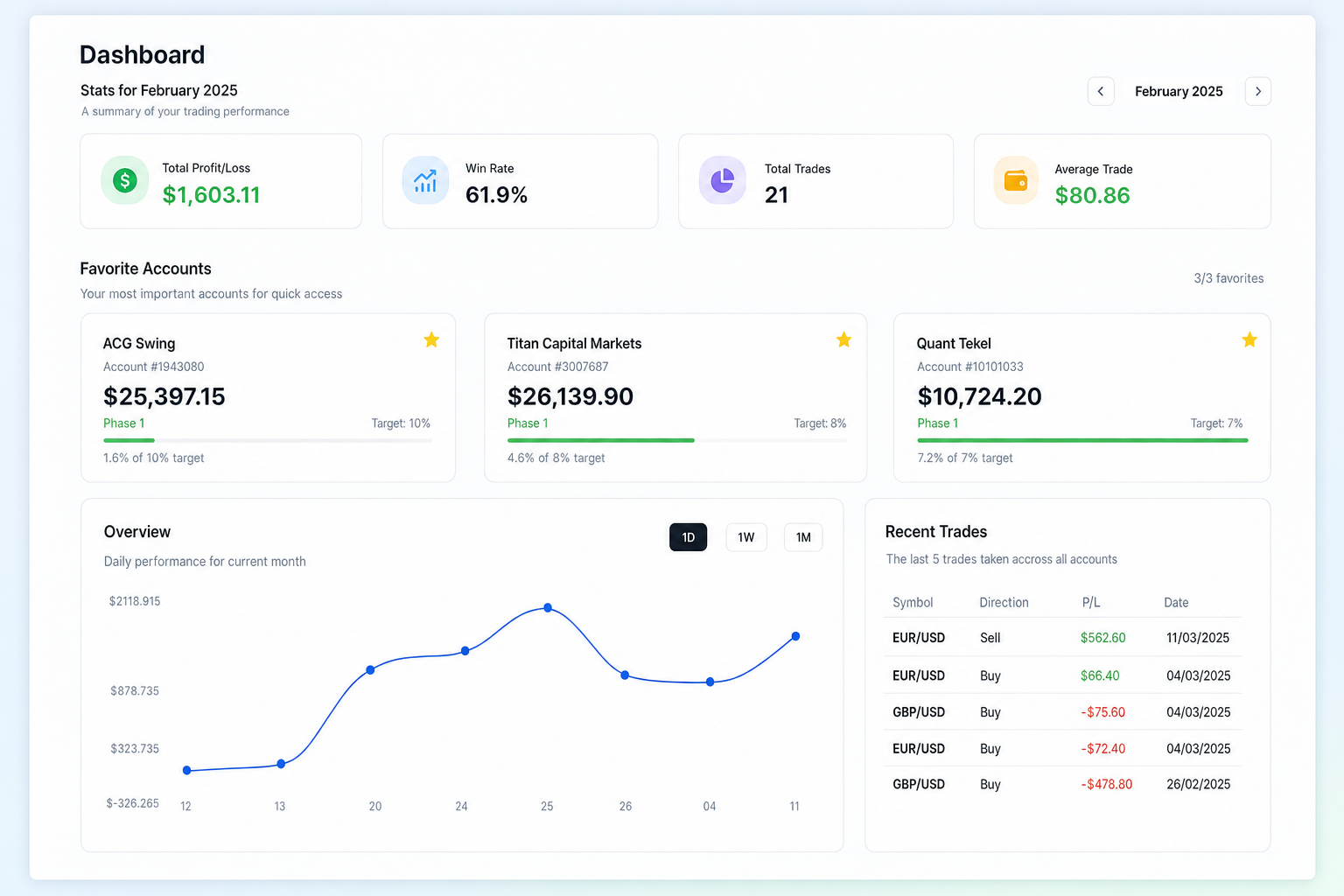Open the ACG Swing account card
This screenshot has height=896, width=1344.
268,397
